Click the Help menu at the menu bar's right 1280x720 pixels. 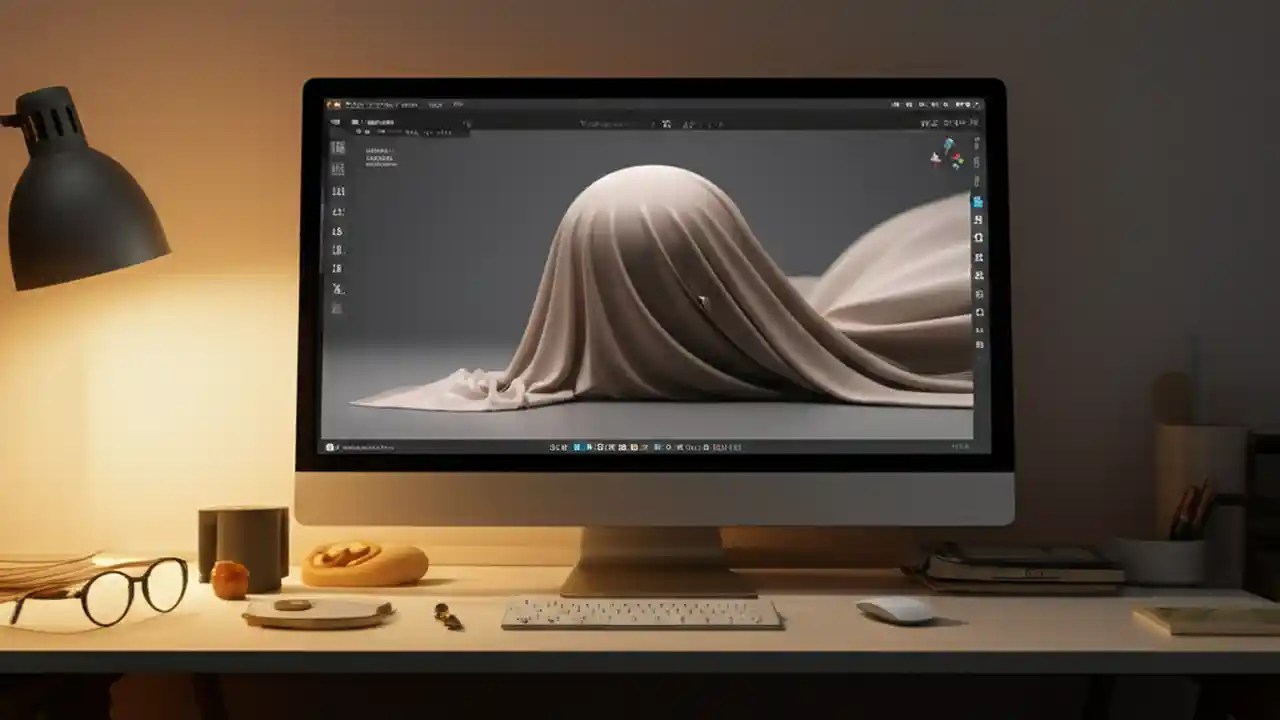click(458, 104)
